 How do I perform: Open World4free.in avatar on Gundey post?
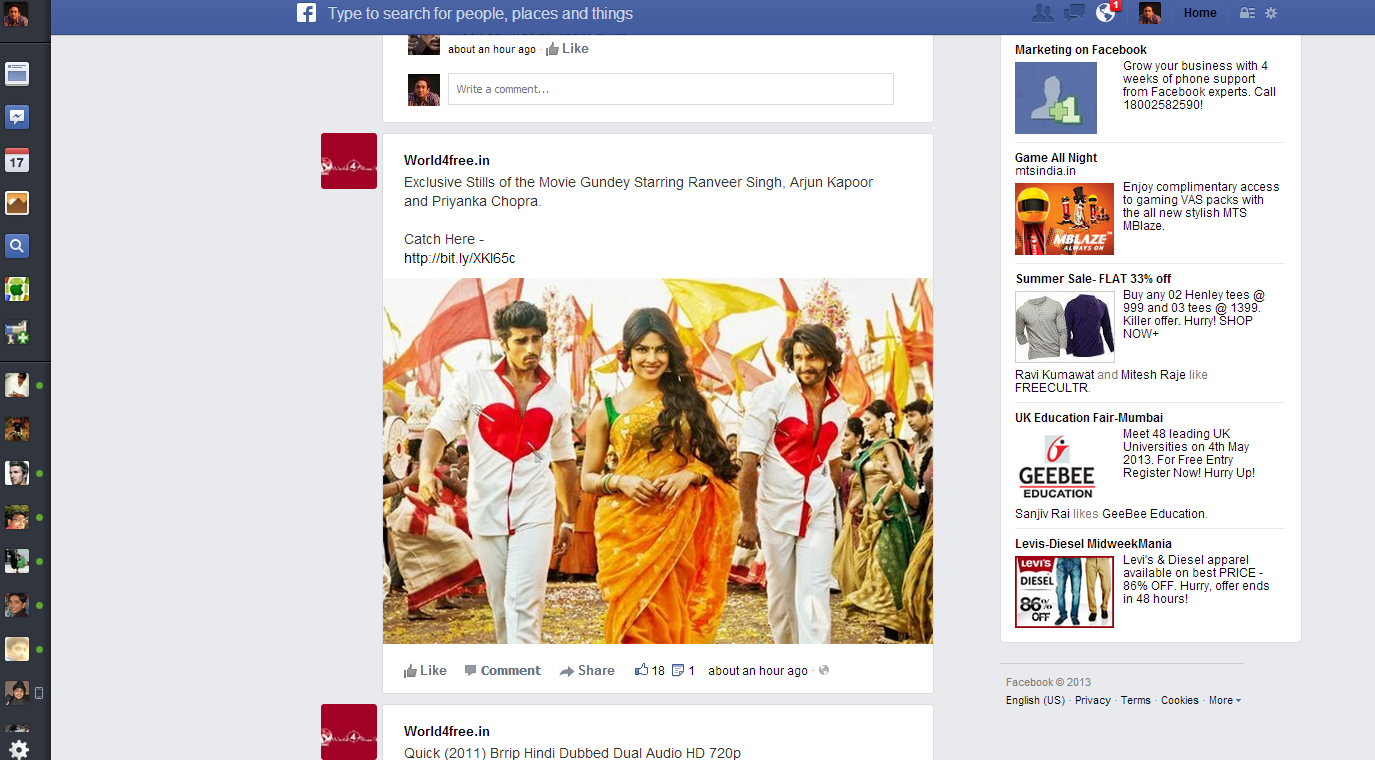[x=349, y=161]
